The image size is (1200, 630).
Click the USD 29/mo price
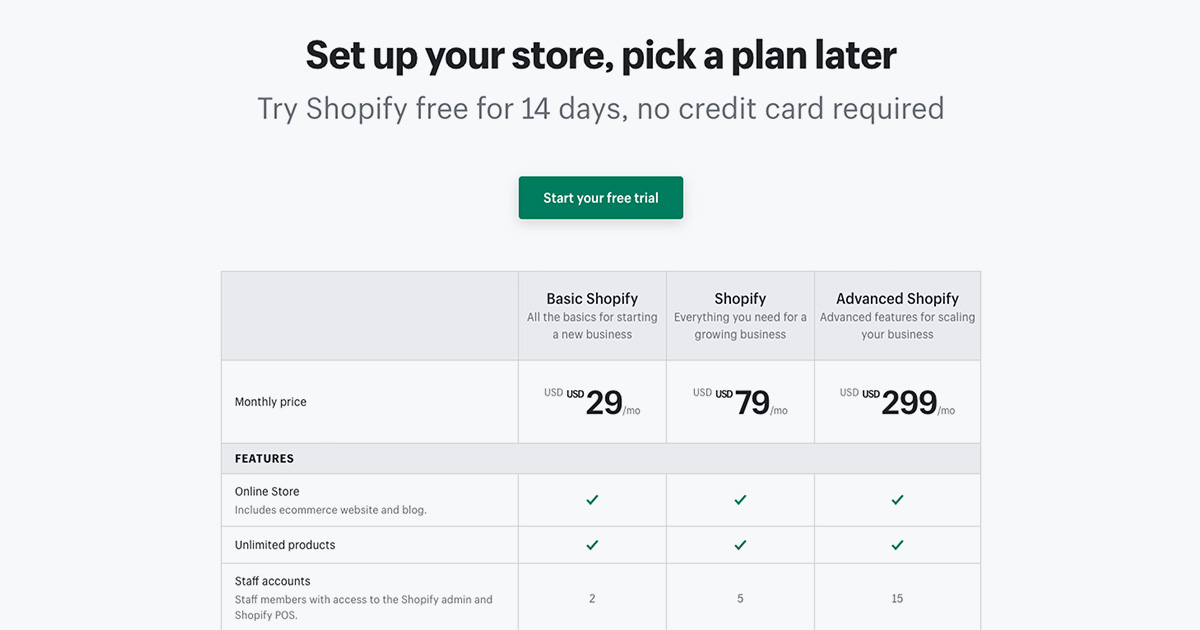(592, 402)
